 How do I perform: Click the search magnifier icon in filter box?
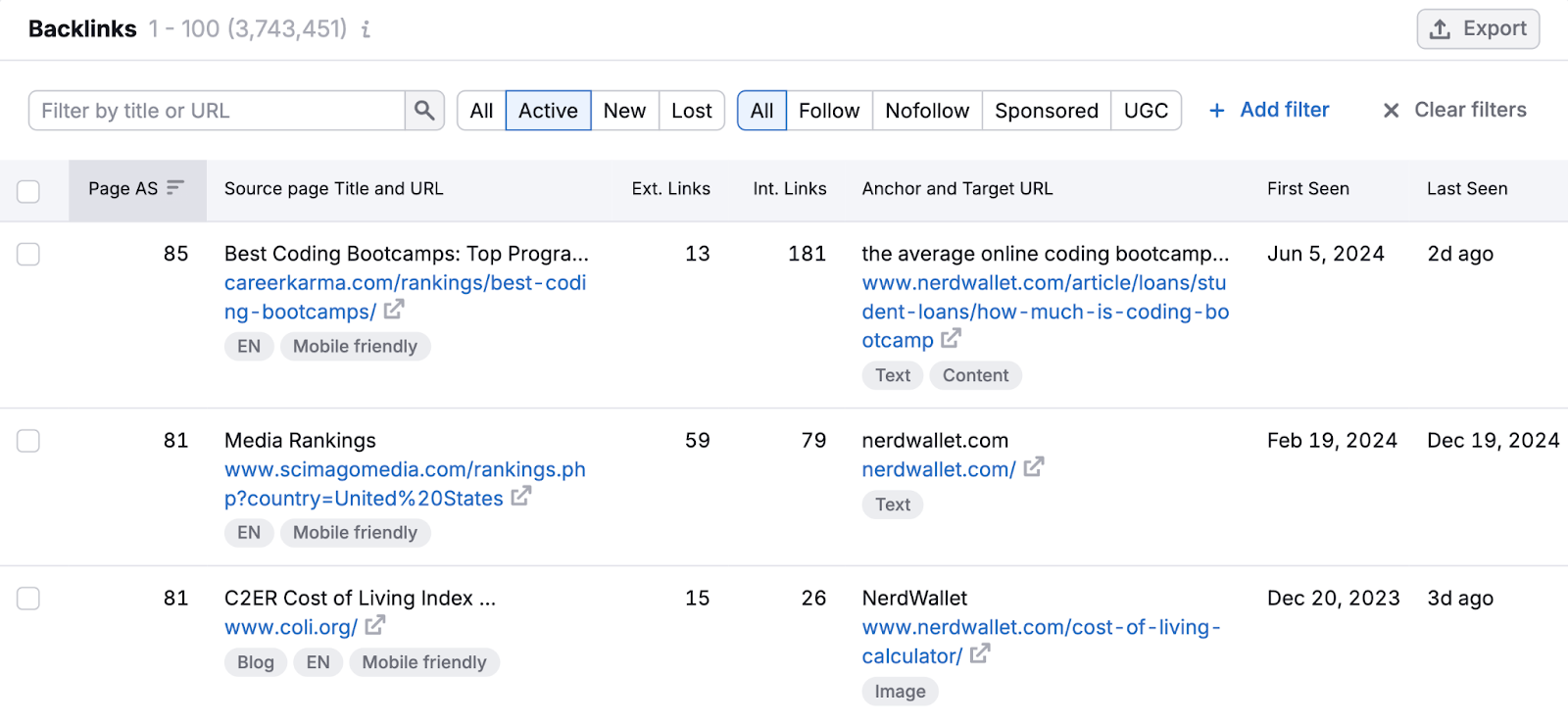click(424, 111)
